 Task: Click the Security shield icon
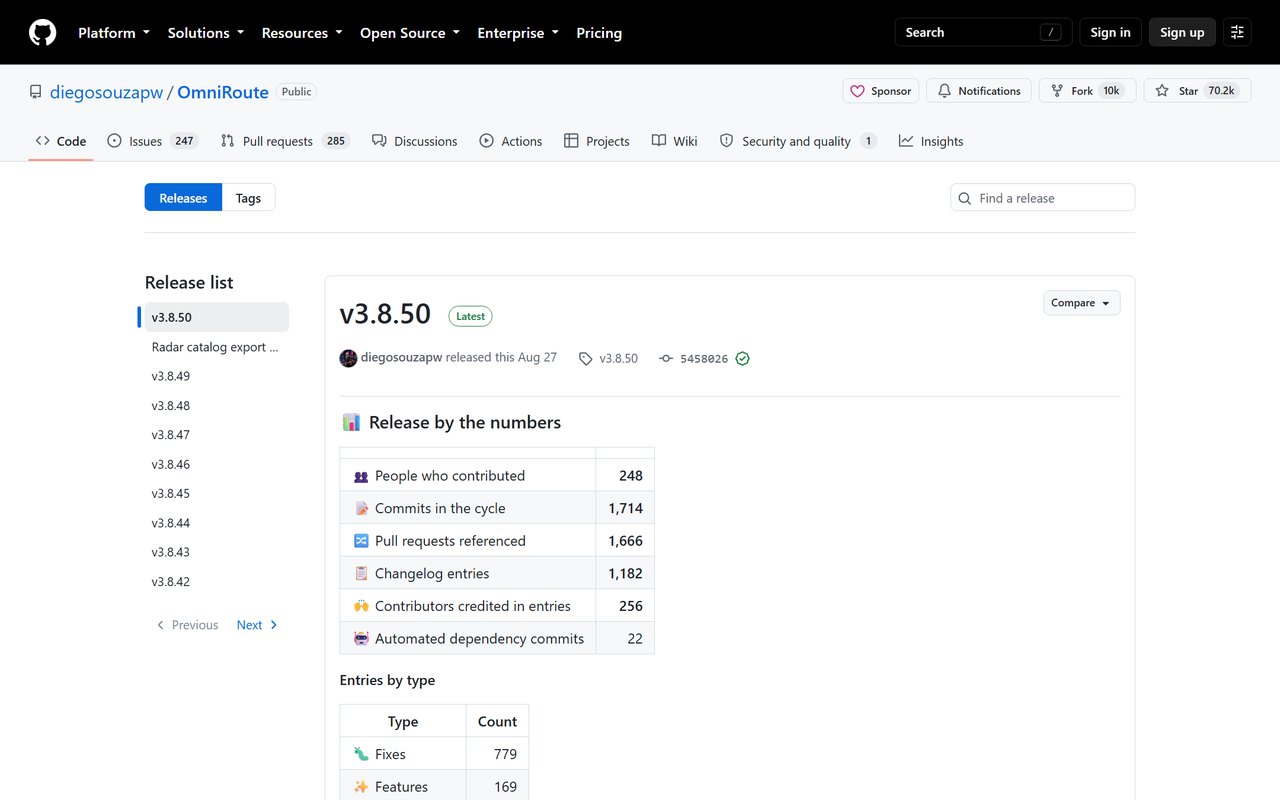click(x=727, y=141)
